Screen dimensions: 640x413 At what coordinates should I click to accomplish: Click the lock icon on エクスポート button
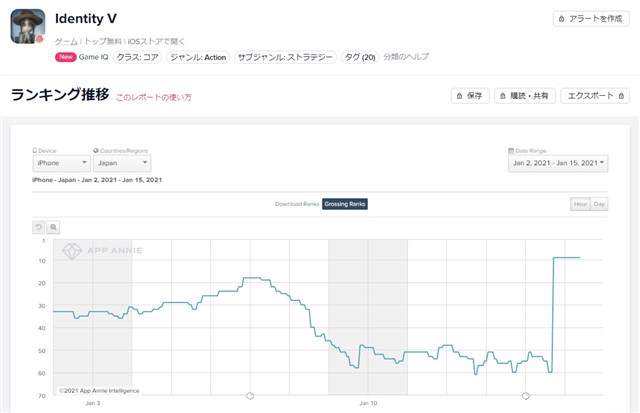click(621, 96)
